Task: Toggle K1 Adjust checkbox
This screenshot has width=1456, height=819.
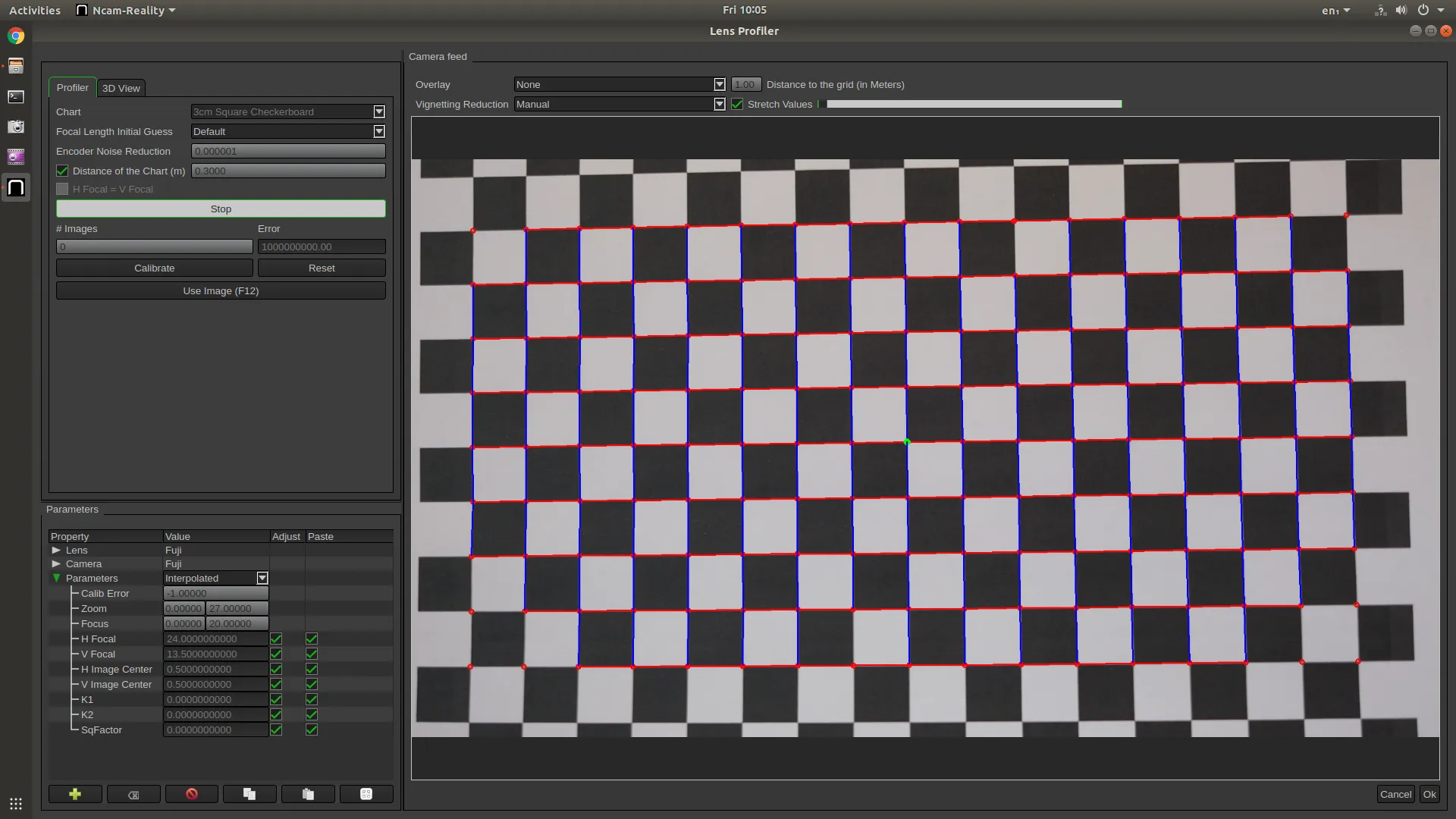Action: (x=276, y=699)
